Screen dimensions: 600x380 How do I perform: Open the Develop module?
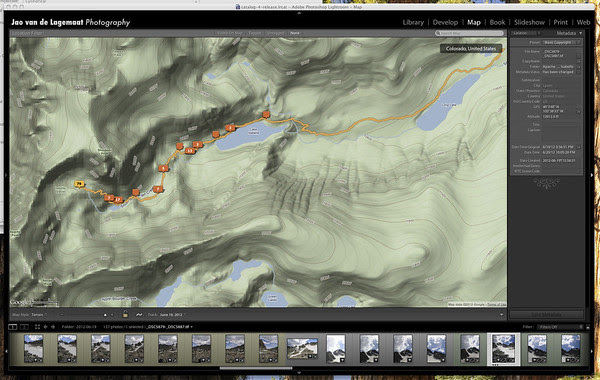pos(445,22)
